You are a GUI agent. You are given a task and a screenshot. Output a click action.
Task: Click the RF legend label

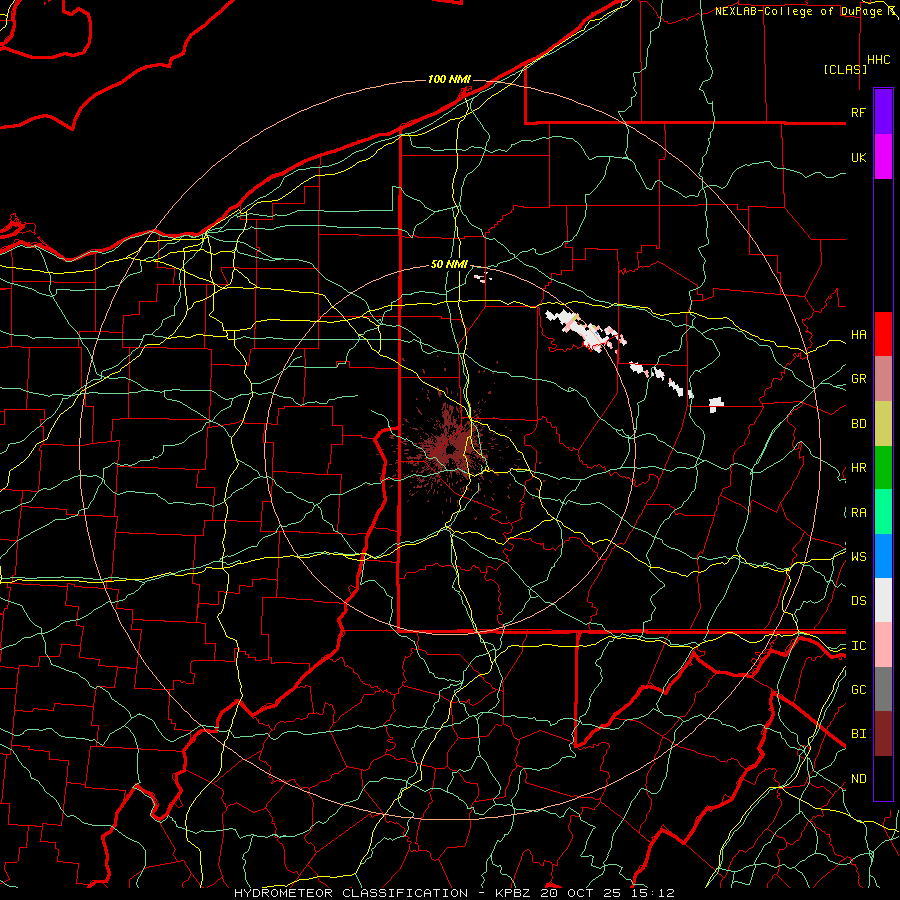859,112
